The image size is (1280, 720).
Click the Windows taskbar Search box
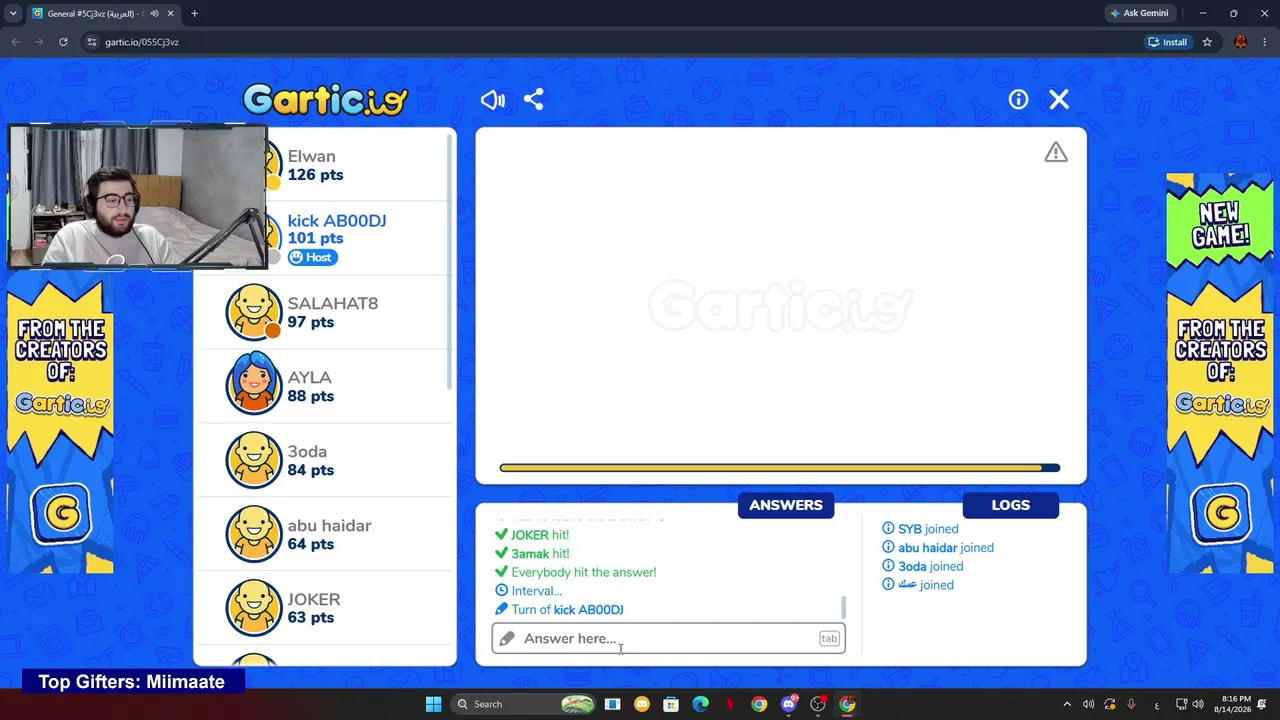click(x=521, y=704)
